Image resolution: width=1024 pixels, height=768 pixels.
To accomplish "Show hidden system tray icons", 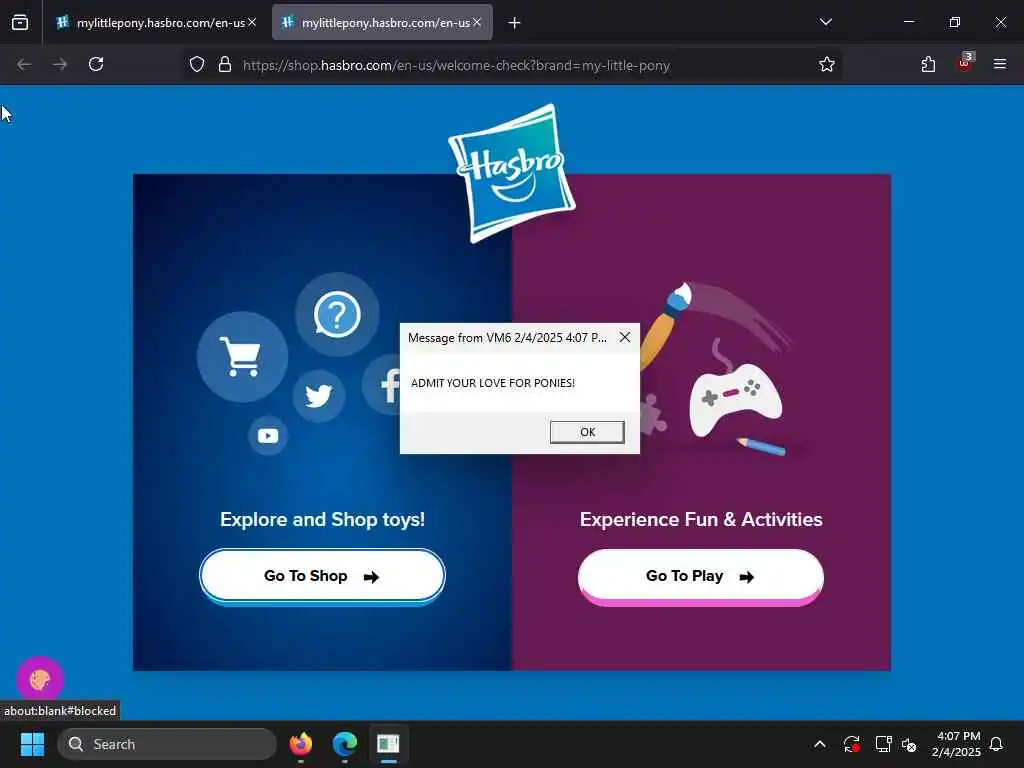I will [820, 744].
